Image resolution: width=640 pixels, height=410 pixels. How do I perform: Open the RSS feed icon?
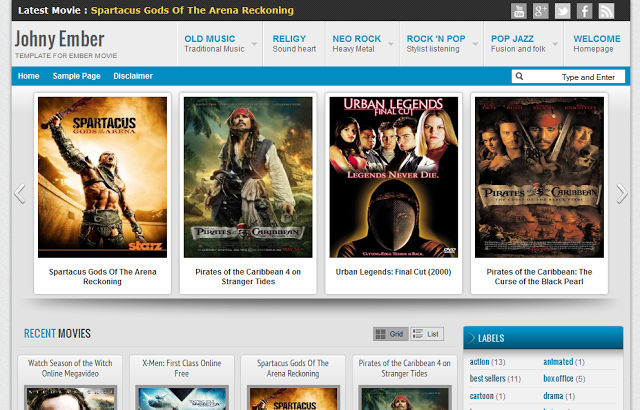coord(607,11)
